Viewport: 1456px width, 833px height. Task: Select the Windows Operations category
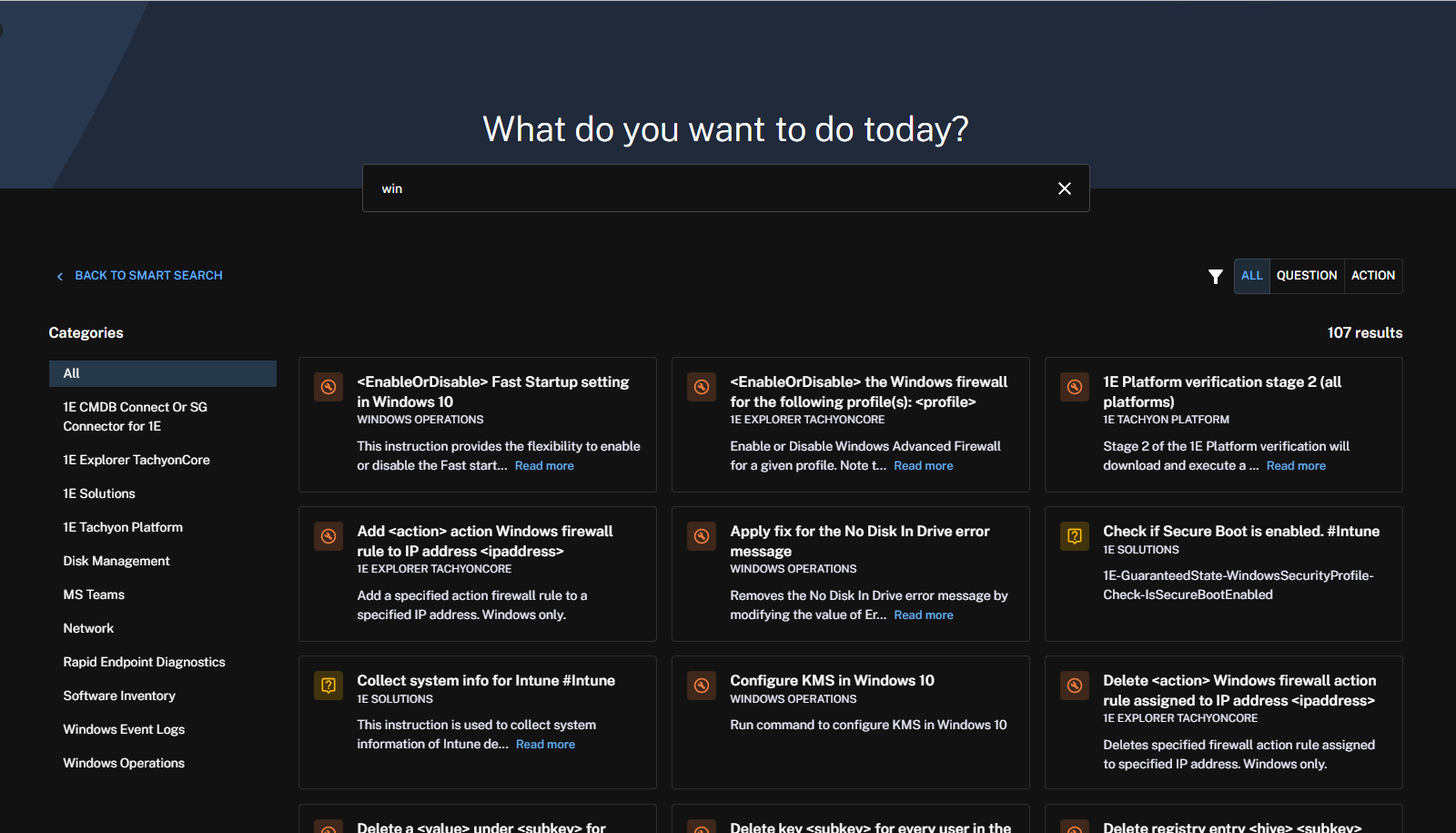(x=124, y=763)
